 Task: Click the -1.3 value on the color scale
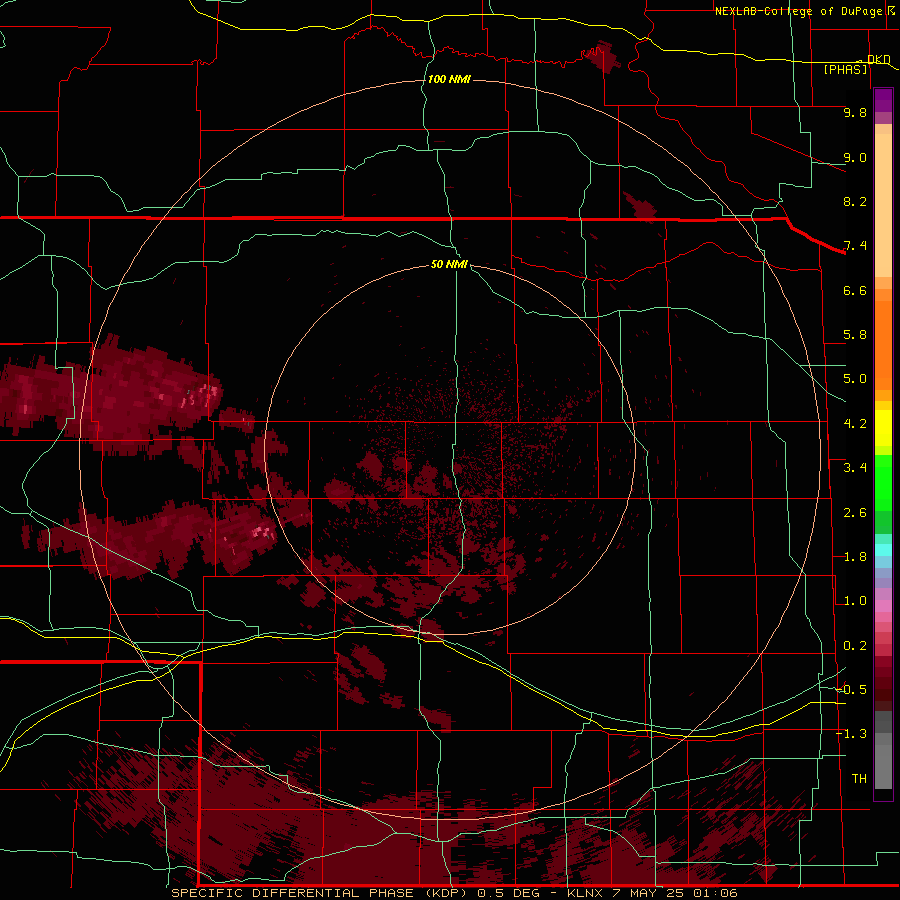pyautogui.click(x=851, y=734)
